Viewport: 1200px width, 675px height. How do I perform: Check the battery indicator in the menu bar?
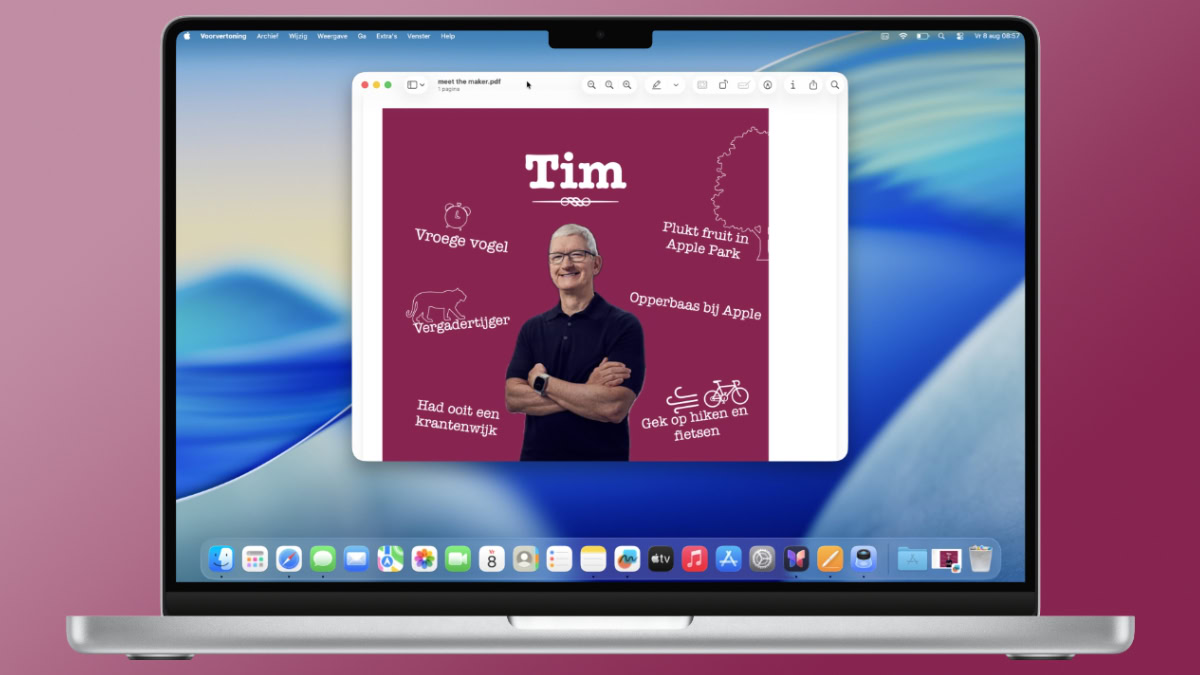coord(922,35)
